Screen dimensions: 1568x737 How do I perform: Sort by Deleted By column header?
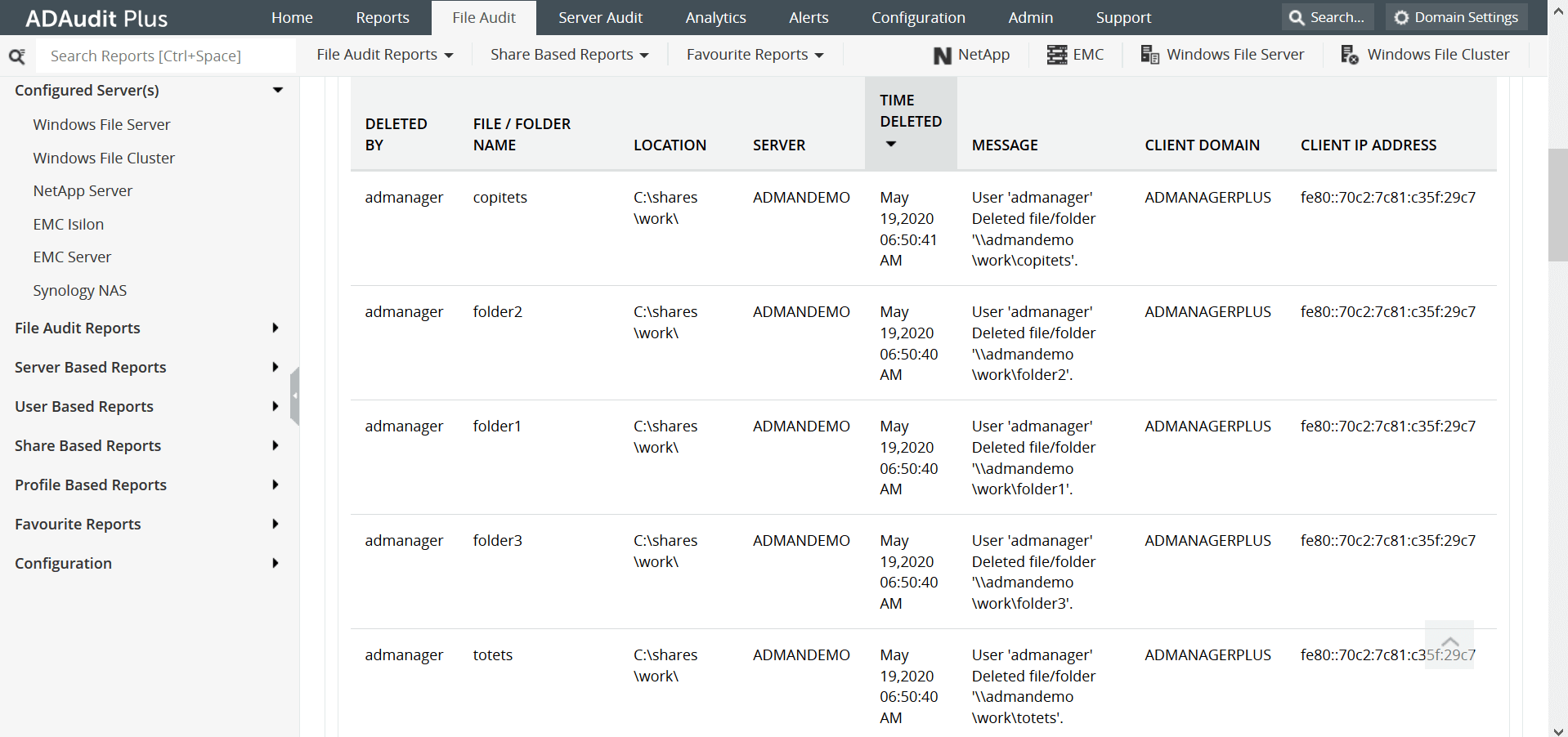tap(396, 134)
